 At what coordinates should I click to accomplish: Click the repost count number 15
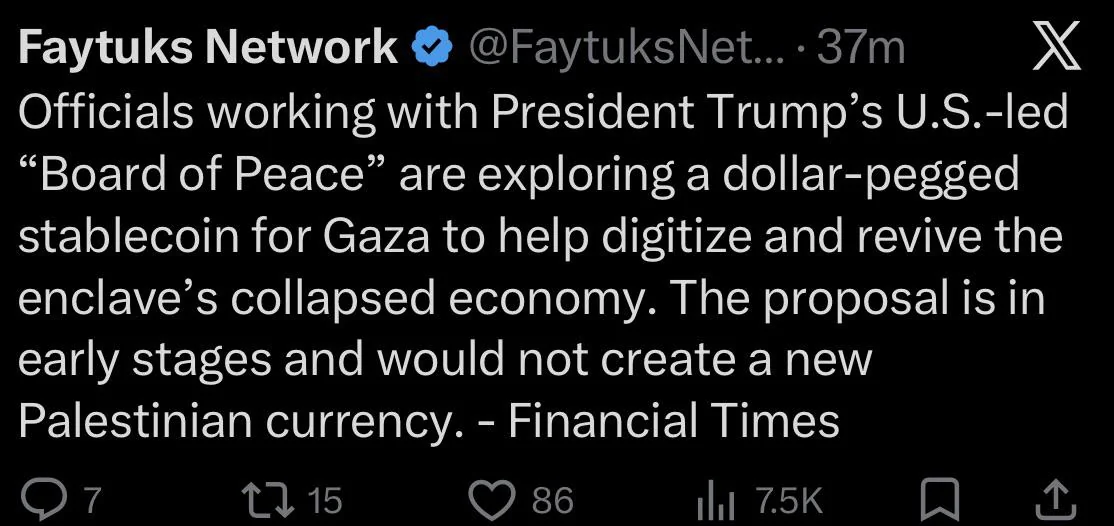pyautogui.click(x=323, y=498)
